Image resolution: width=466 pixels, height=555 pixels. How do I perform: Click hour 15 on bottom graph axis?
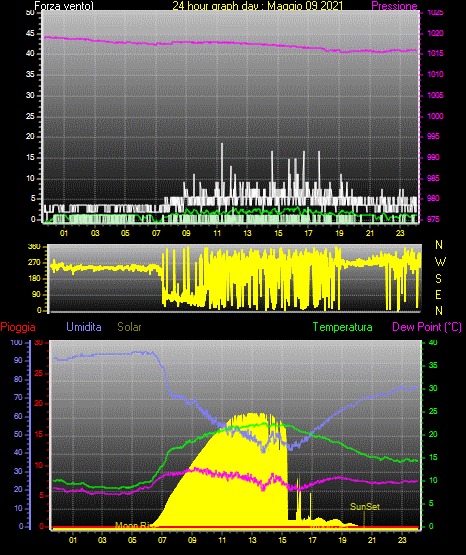point(282,540)
